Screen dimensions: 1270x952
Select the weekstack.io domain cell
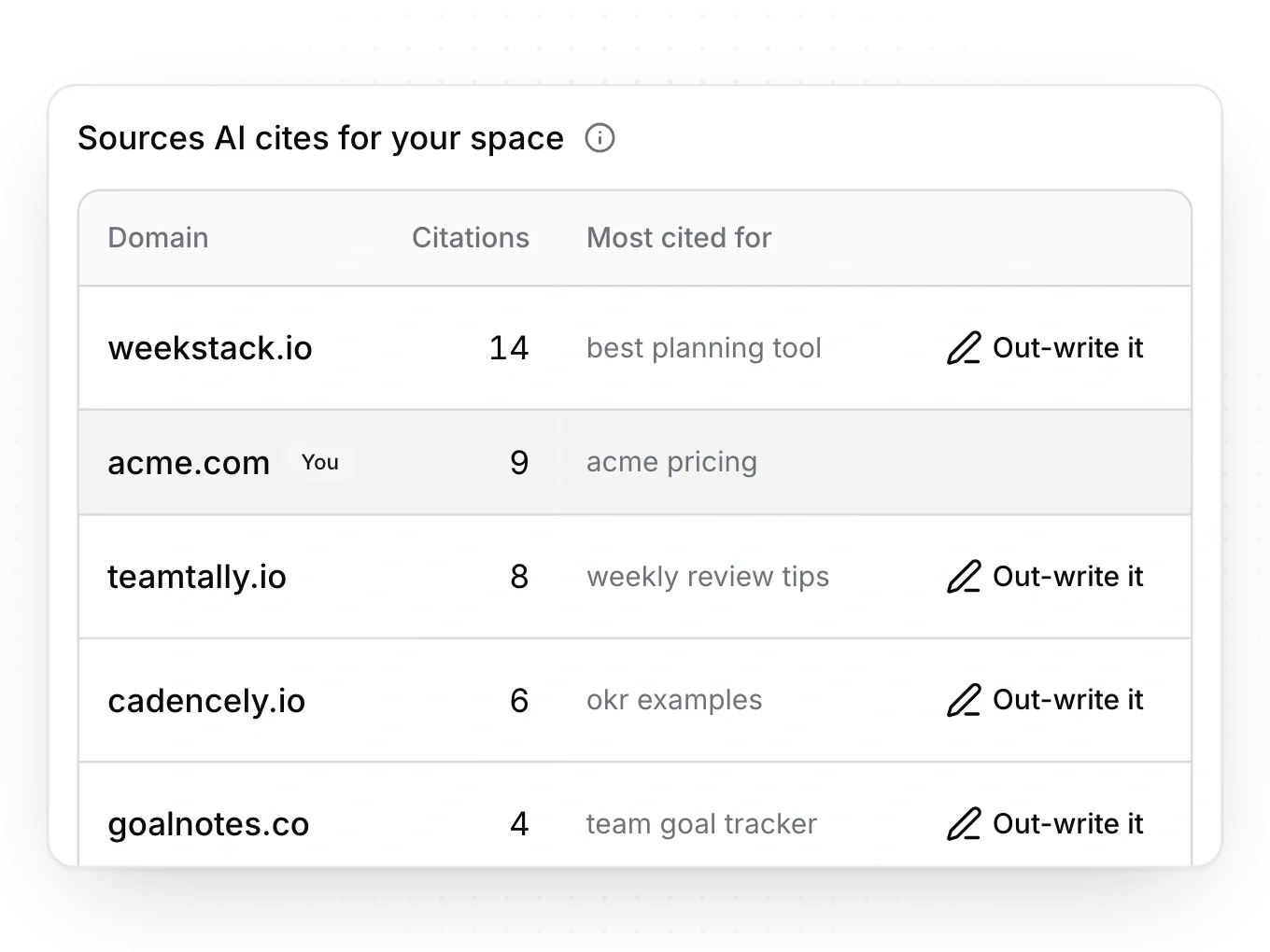[210, 348]
